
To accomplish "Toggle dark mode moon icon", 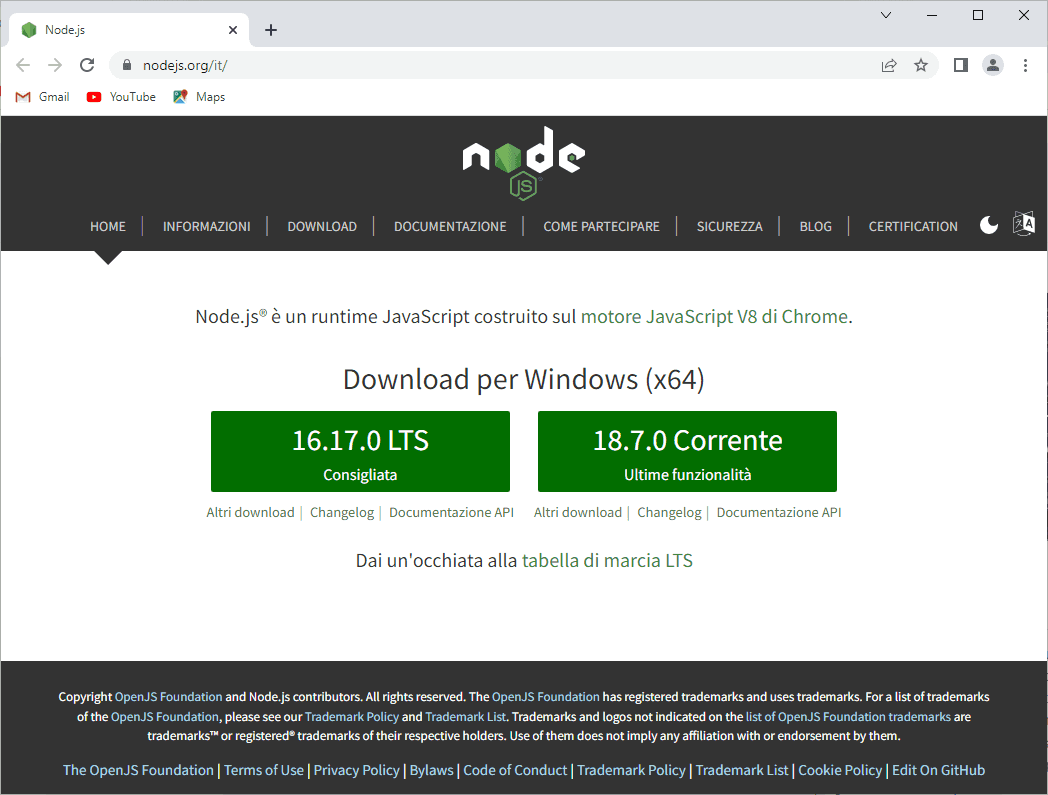I will click(989, 225).
